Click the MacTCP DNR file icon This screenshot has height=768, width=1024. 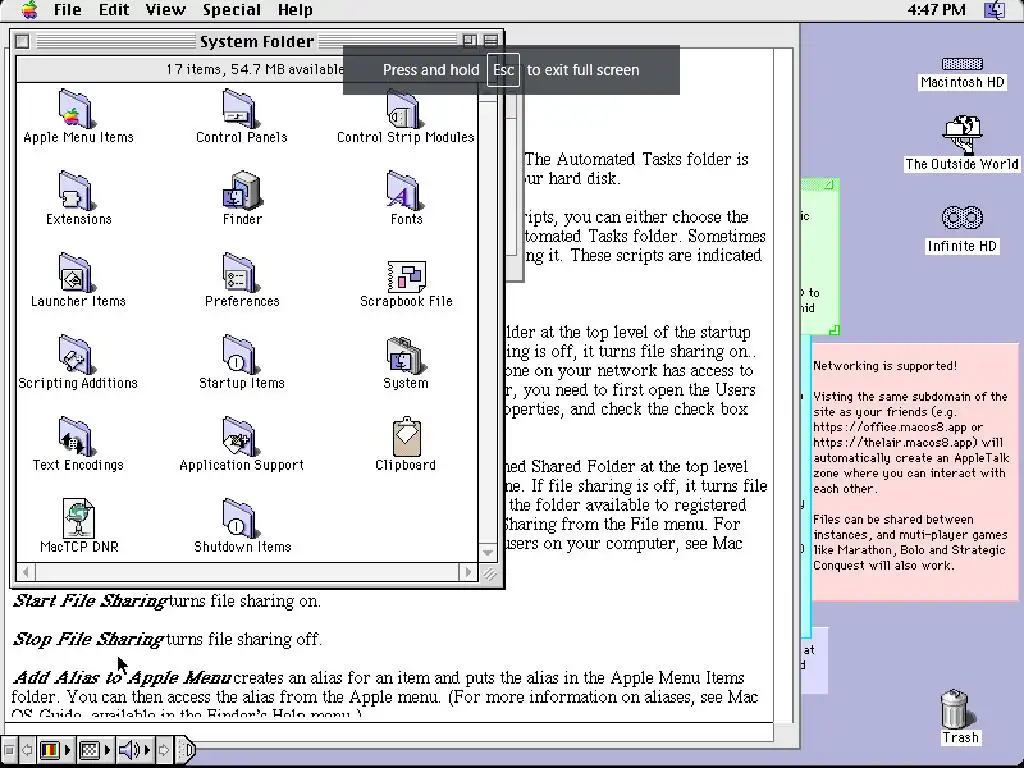click(78, 519)
